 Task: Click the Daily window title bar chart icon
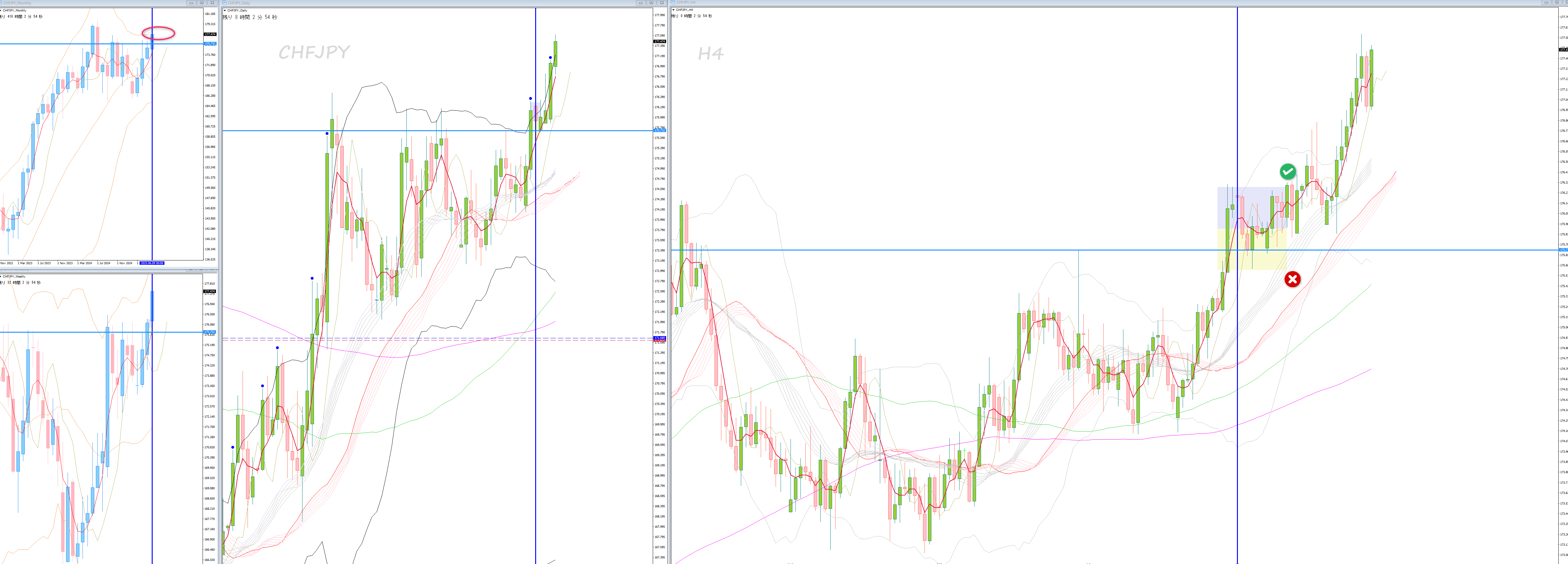tap(224, 2)
